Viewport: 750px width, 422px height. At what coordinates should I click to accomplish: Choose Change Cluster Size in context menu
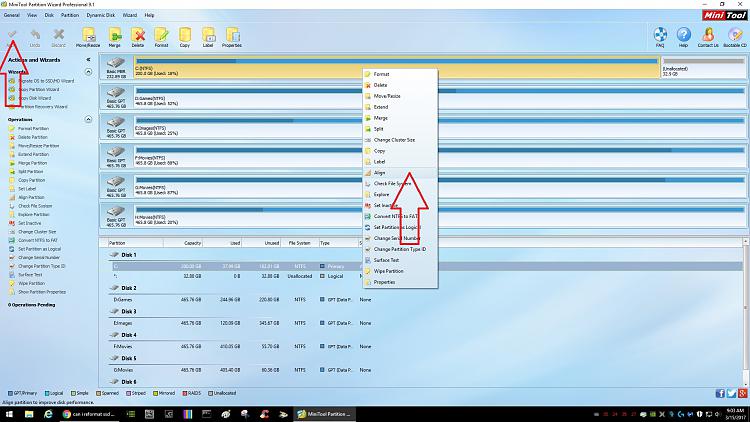pyautogui.click(x=400, y=140)
